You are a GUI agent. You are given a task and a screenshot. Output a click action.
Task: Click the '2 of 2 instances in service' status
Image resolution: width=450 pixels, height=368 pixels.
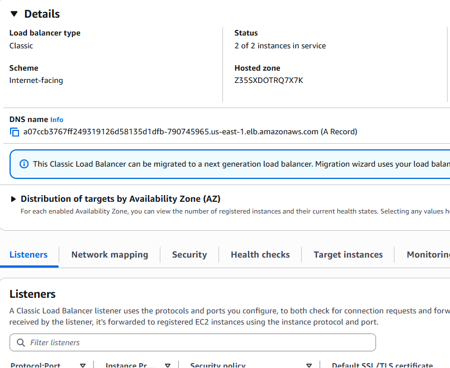[280, 46]
